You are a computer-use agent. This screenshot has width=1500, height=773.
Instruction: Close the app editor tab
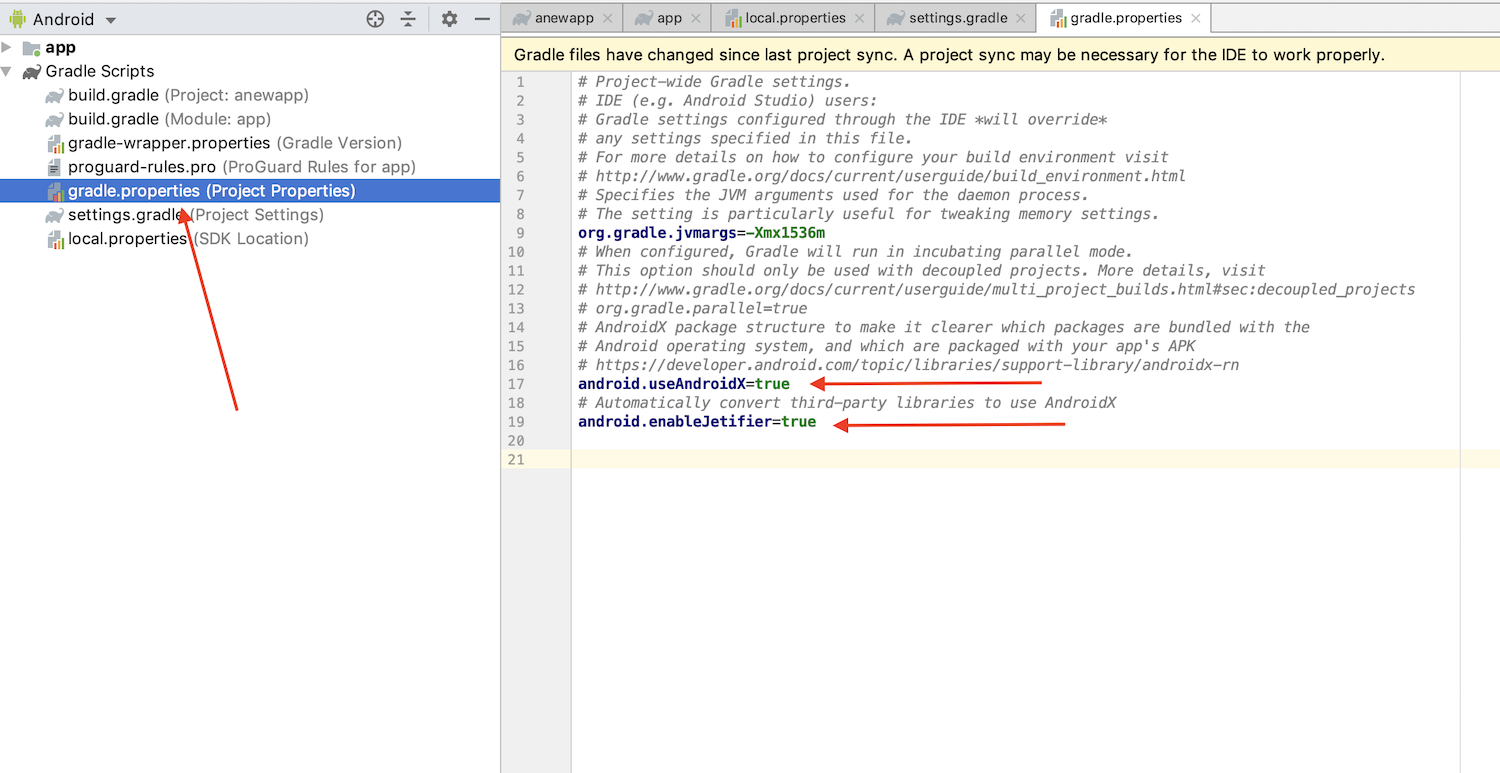click(695, 18)
